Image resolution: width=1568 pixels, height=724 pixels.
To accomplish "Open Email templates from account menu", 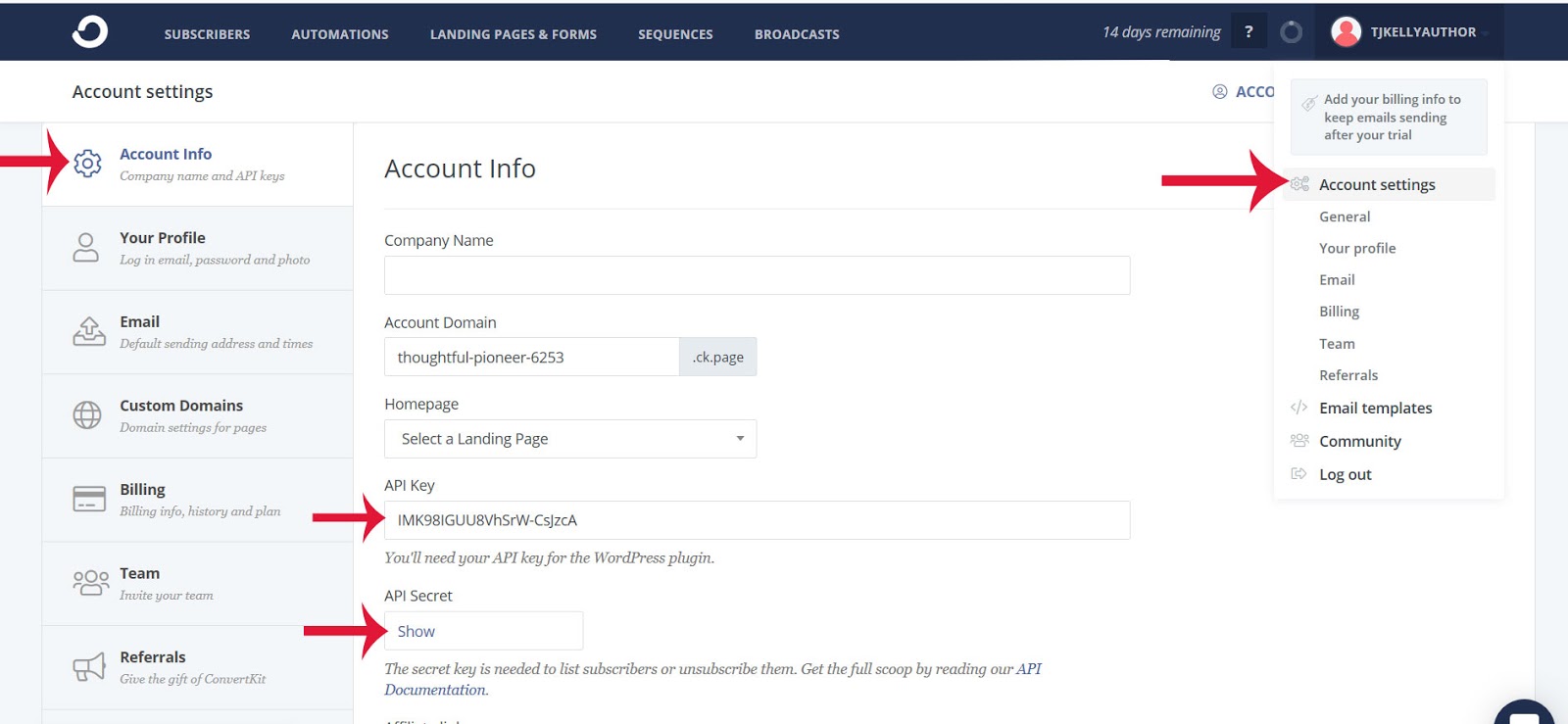I will pos(1375,408).
